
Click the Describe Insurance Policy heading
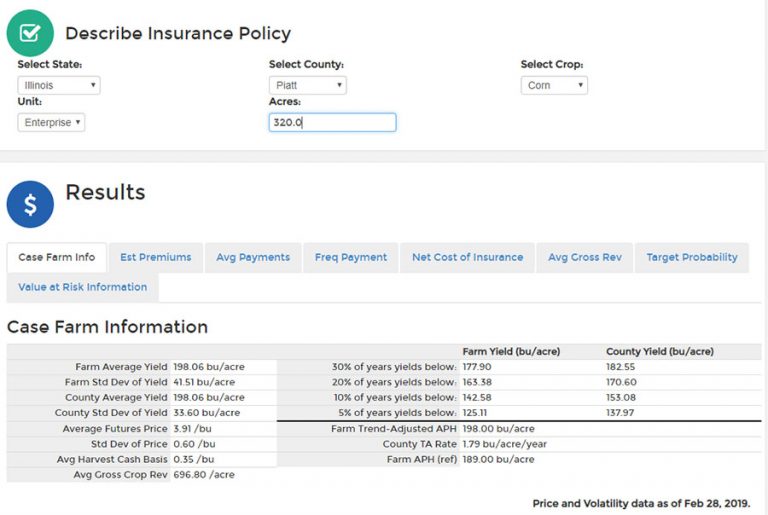(178, 33)
